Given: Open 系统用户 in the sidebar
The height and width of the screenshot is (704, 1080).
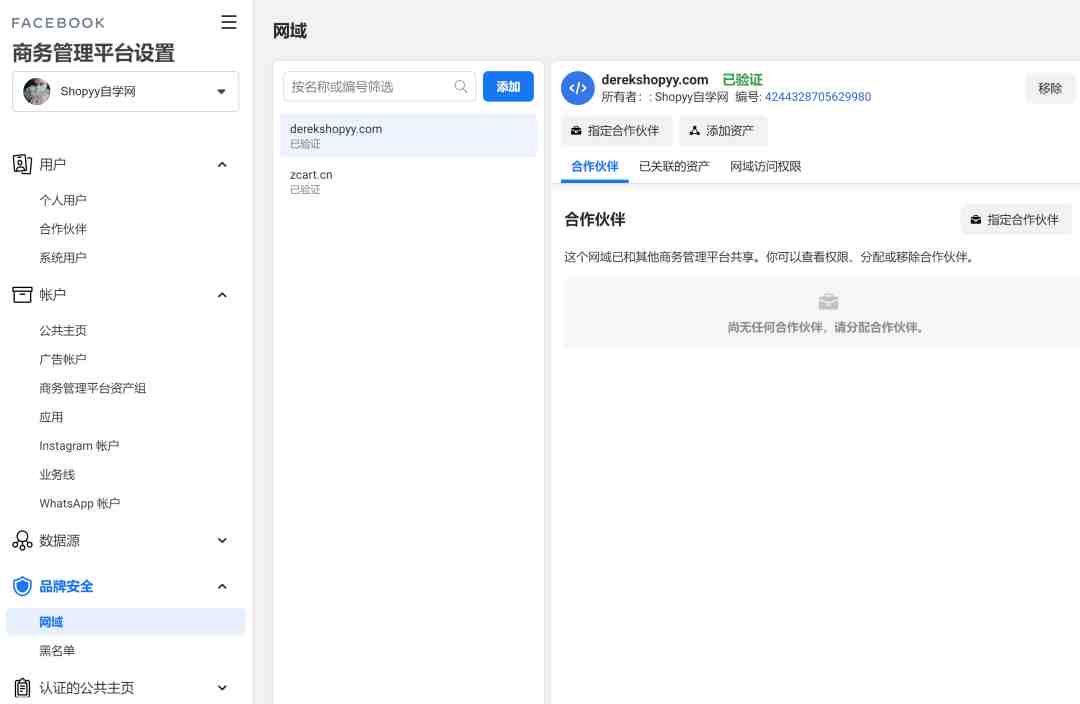Looking at the screenshot, I should point(63,258).
